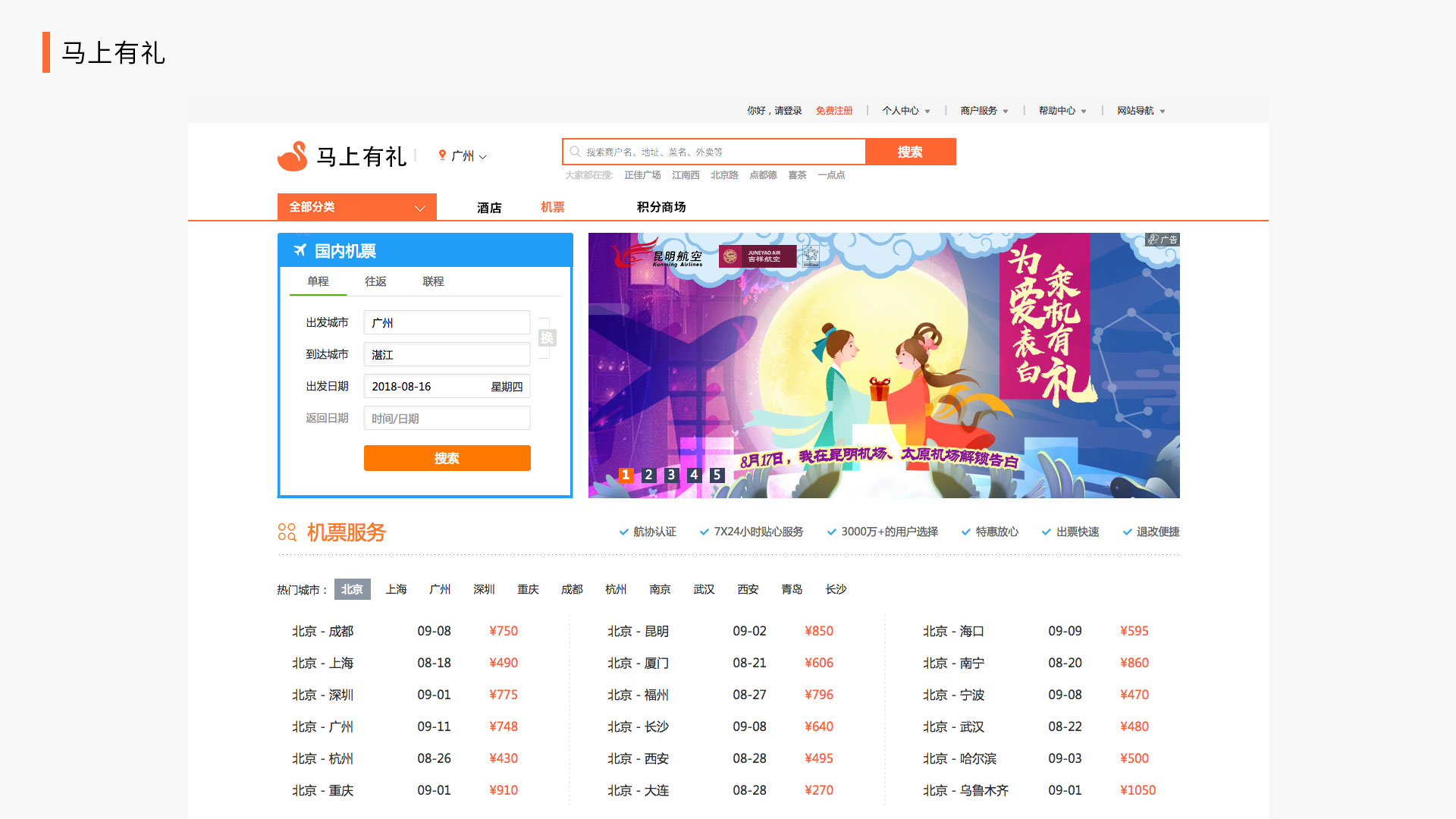Image resolution: width=1456 pixels, height=819 pixels.
Task: Click the magnifier icon in search box
Action: tap(576, 152)
